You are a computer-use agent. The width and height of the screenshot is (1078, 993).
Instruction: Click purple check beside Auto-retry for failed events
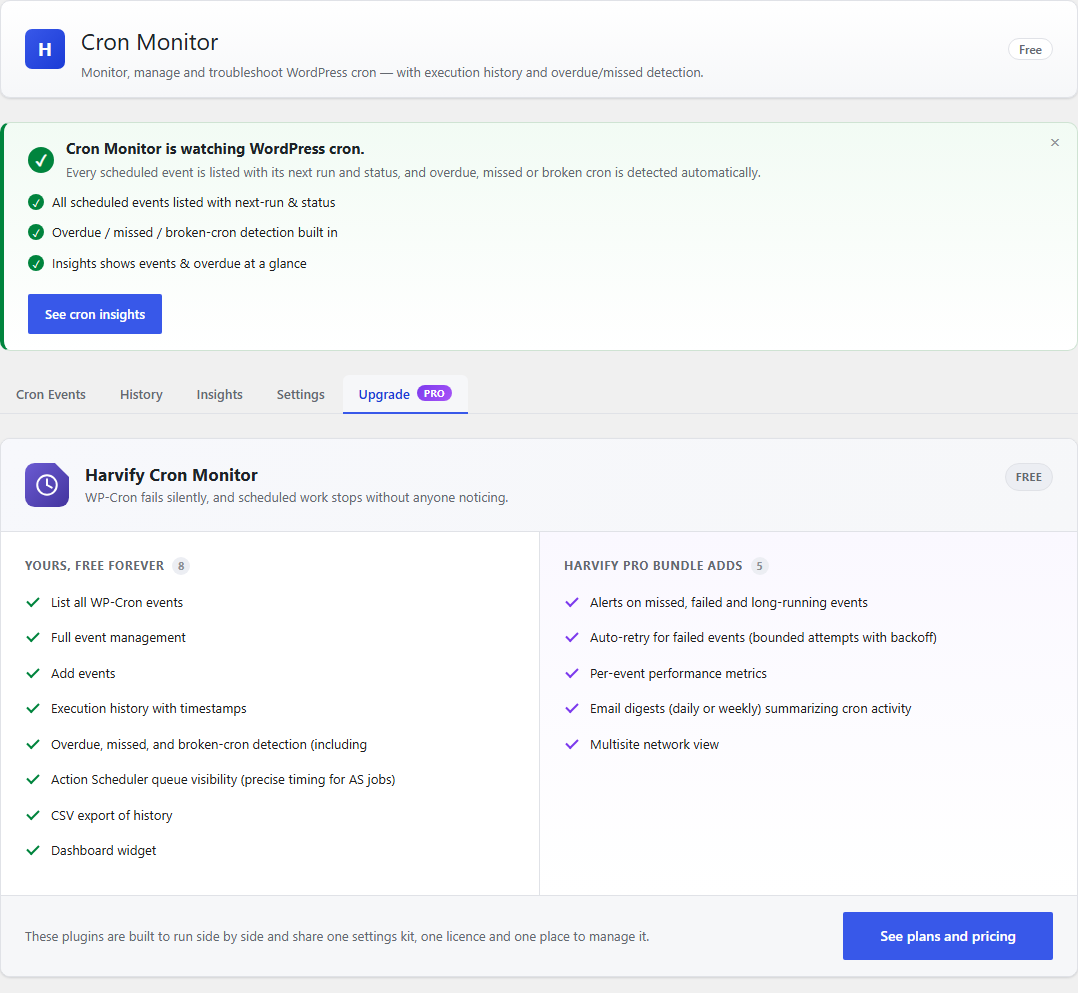(572, 637)
